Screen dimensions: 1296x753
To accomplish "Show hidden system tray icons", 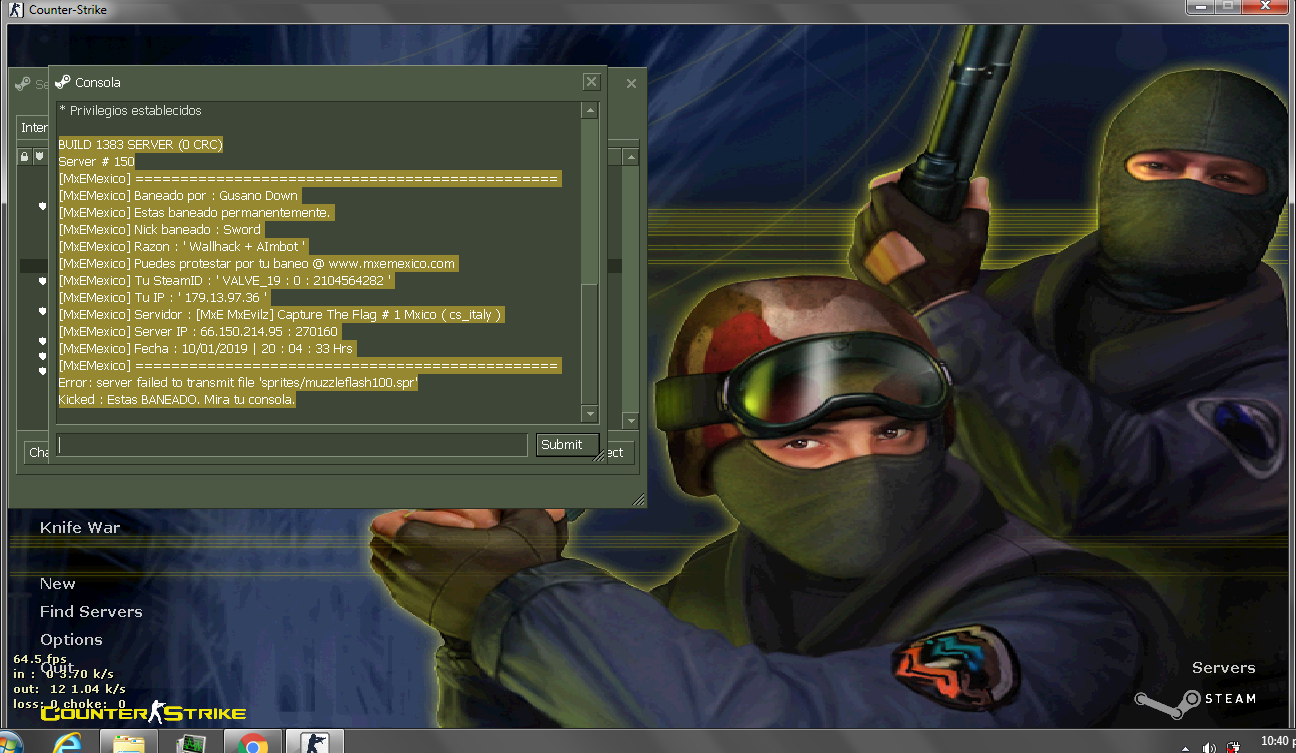I will tap(1186, 747).
